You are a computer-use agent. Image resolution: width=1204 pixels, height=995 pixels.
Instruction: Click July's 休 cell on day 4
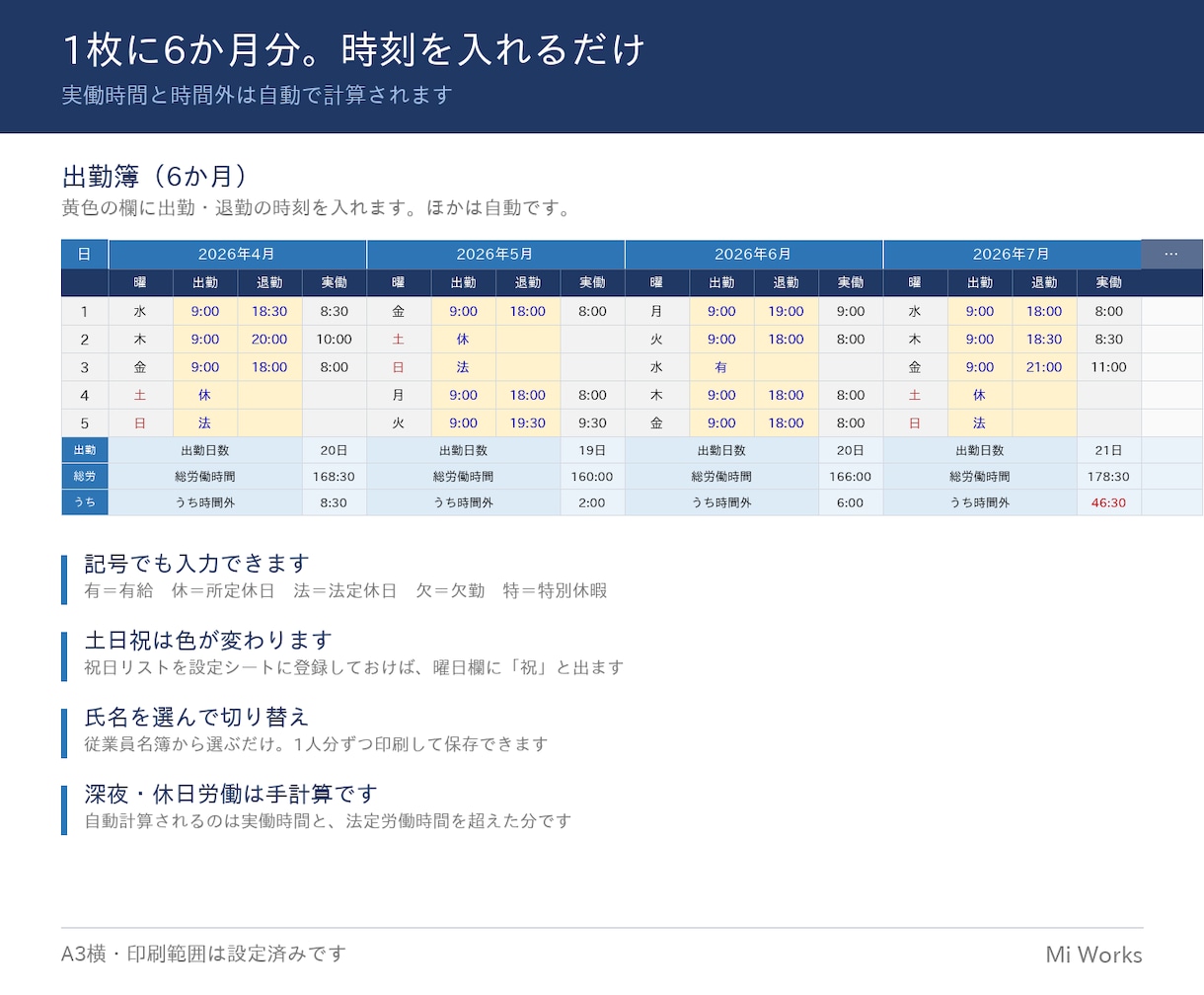[x=980, y=395]
